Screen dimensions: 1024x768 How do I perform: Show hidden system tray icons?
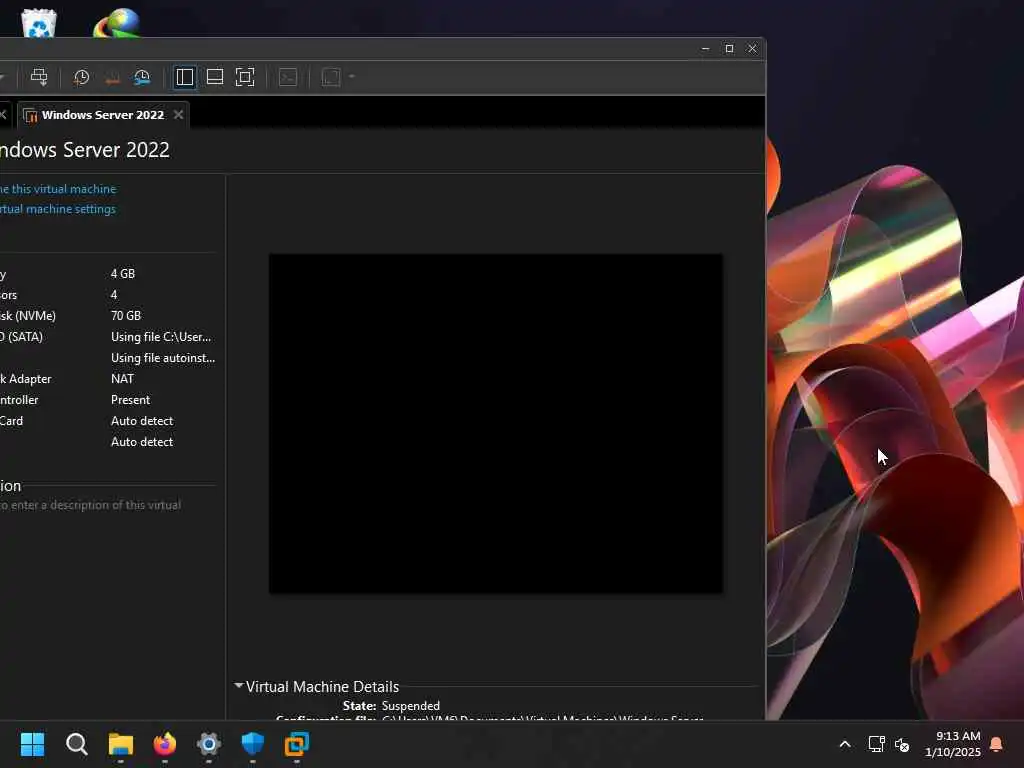844,744
